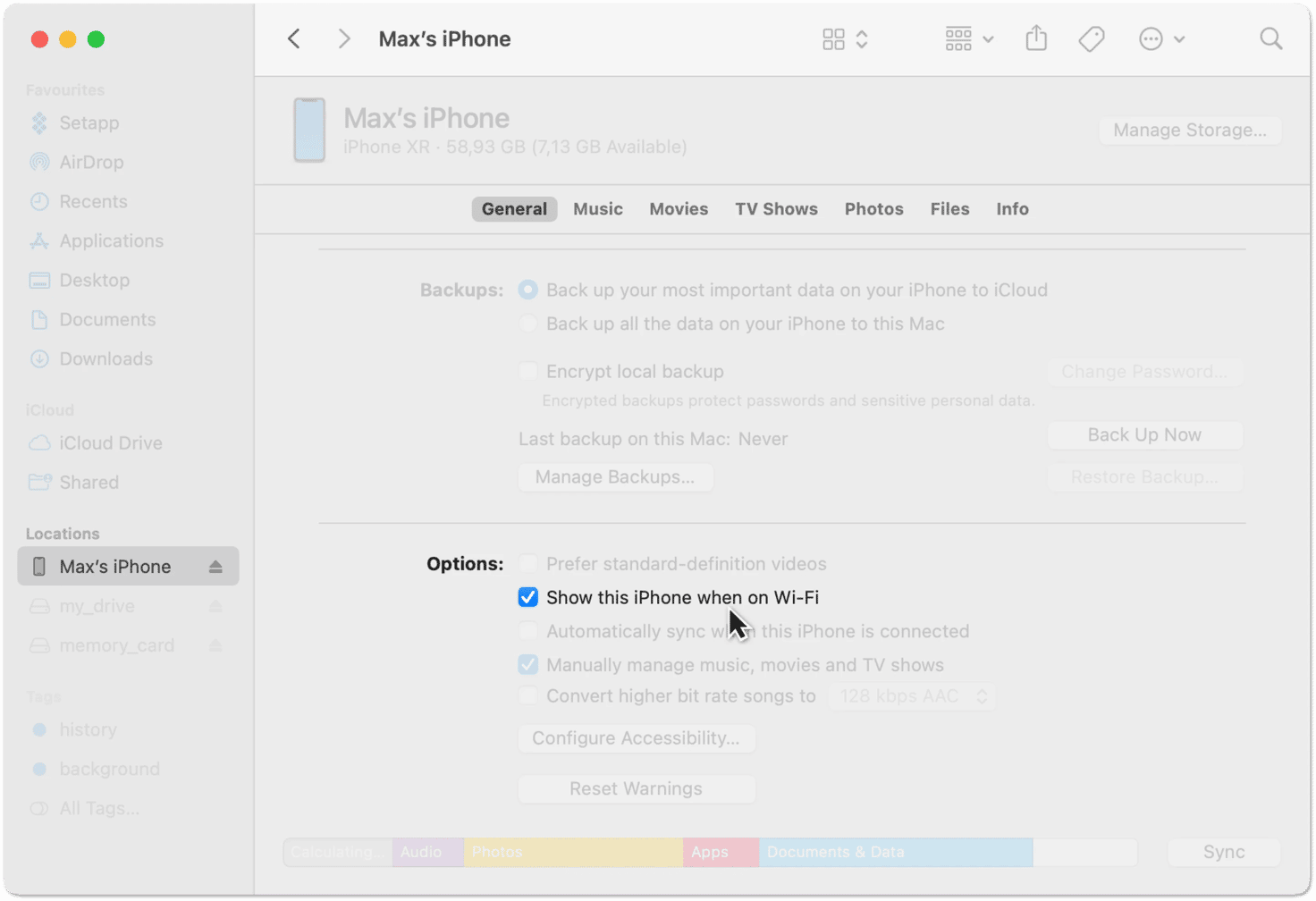Click Change Password... button
Screen dimensions: 1316x901
coord(1144,372)
